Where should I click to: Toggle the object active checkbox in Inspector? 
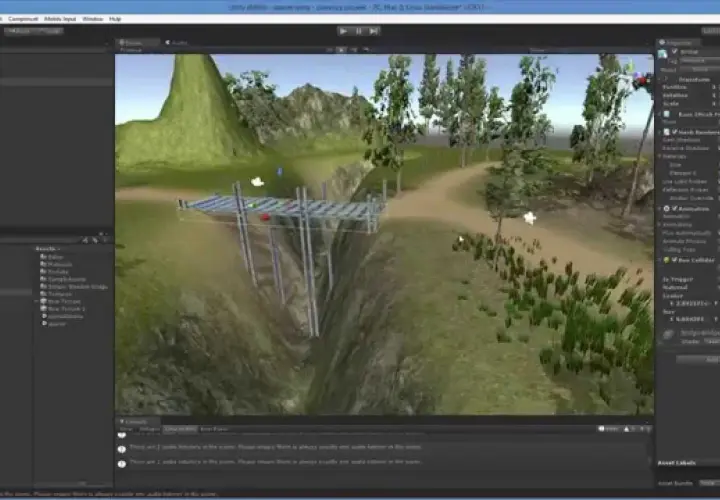tap(675, 52)
